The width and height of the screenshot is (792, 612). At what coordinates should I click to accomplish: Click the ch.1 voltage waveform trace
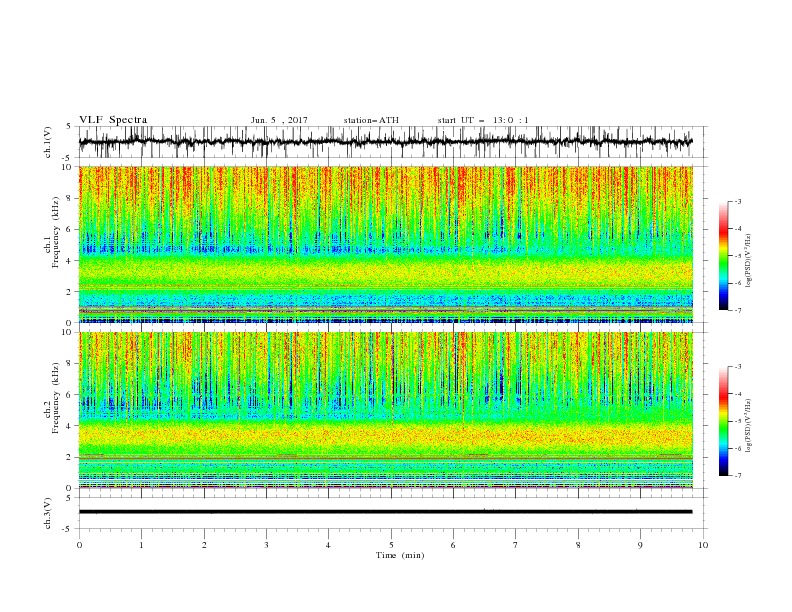coord(385,142)
